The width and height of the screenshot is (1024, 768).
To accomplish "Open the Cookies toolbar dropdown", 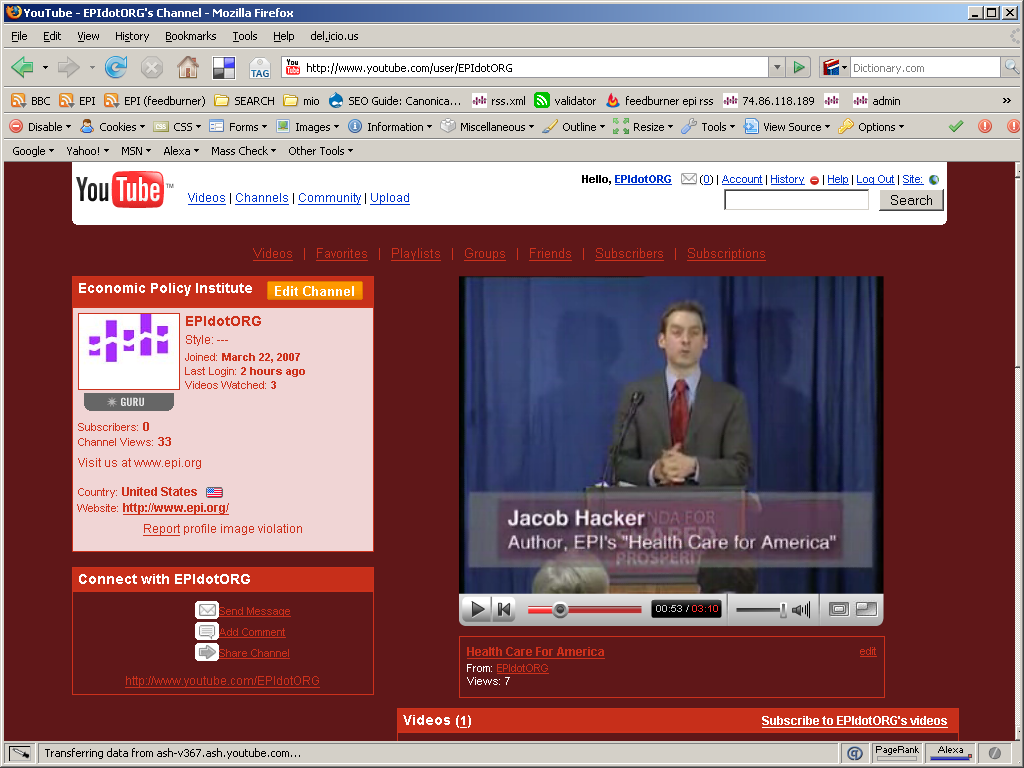I will tap(112, 127).
